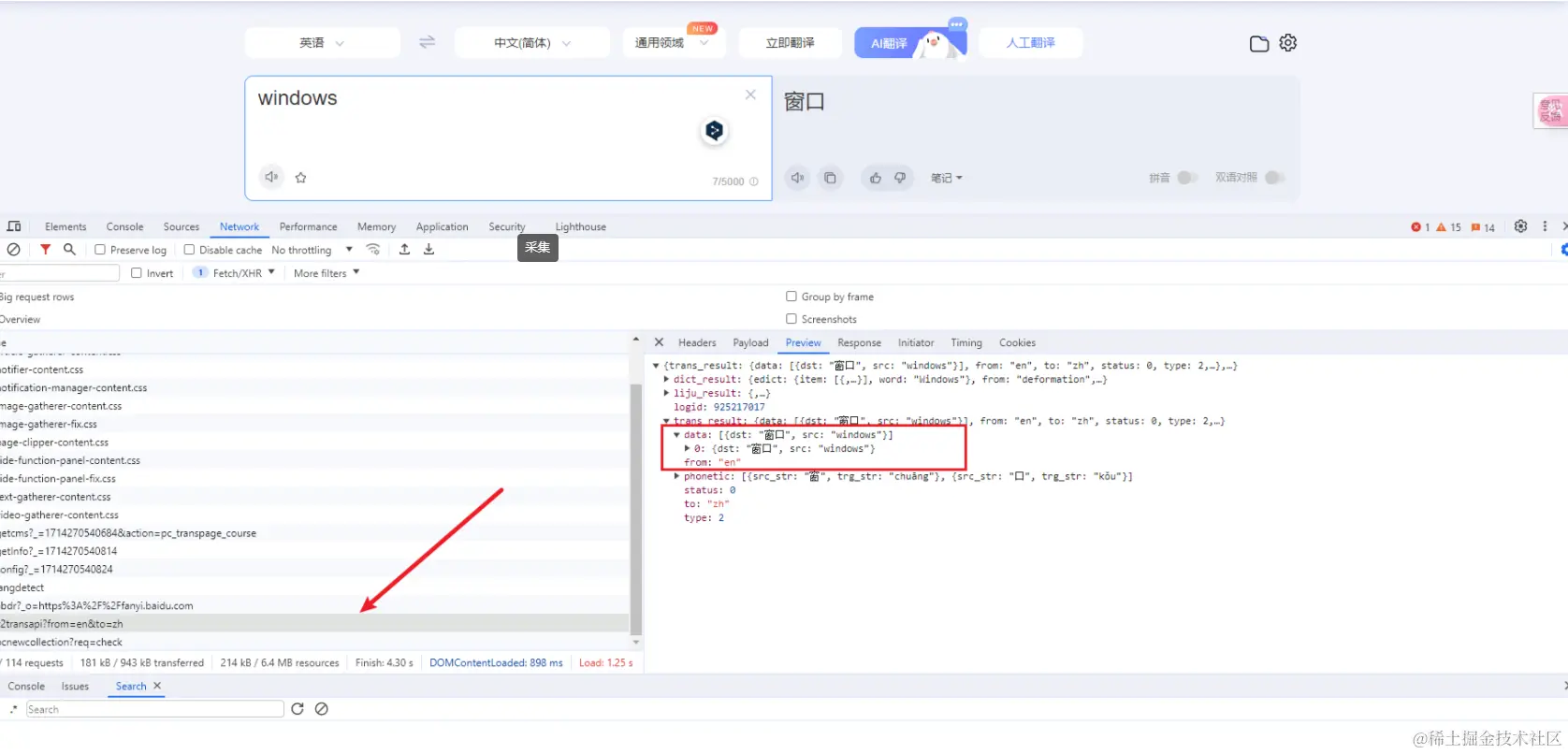
Task: Copy translation result icon
Action: pyautogui.click(x=830, y=177)
